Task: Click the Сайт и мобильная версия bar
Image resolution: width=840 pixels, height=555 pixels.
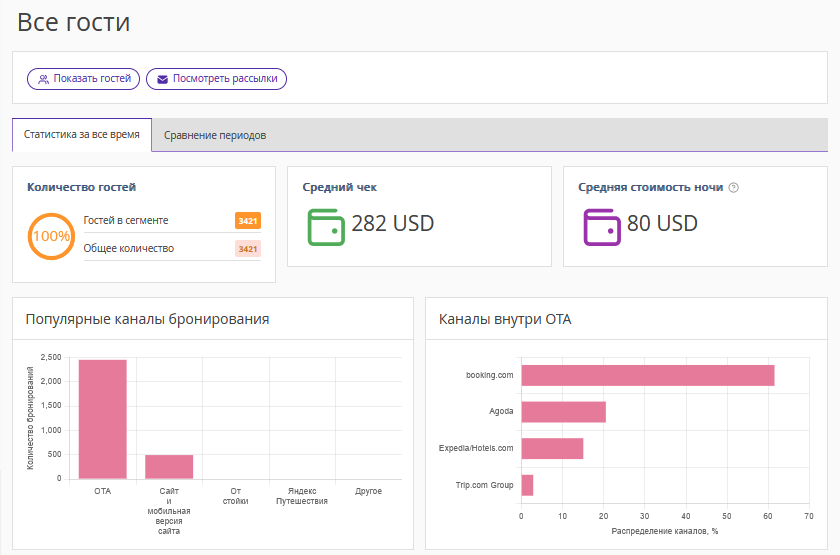Action: (169, 467)
